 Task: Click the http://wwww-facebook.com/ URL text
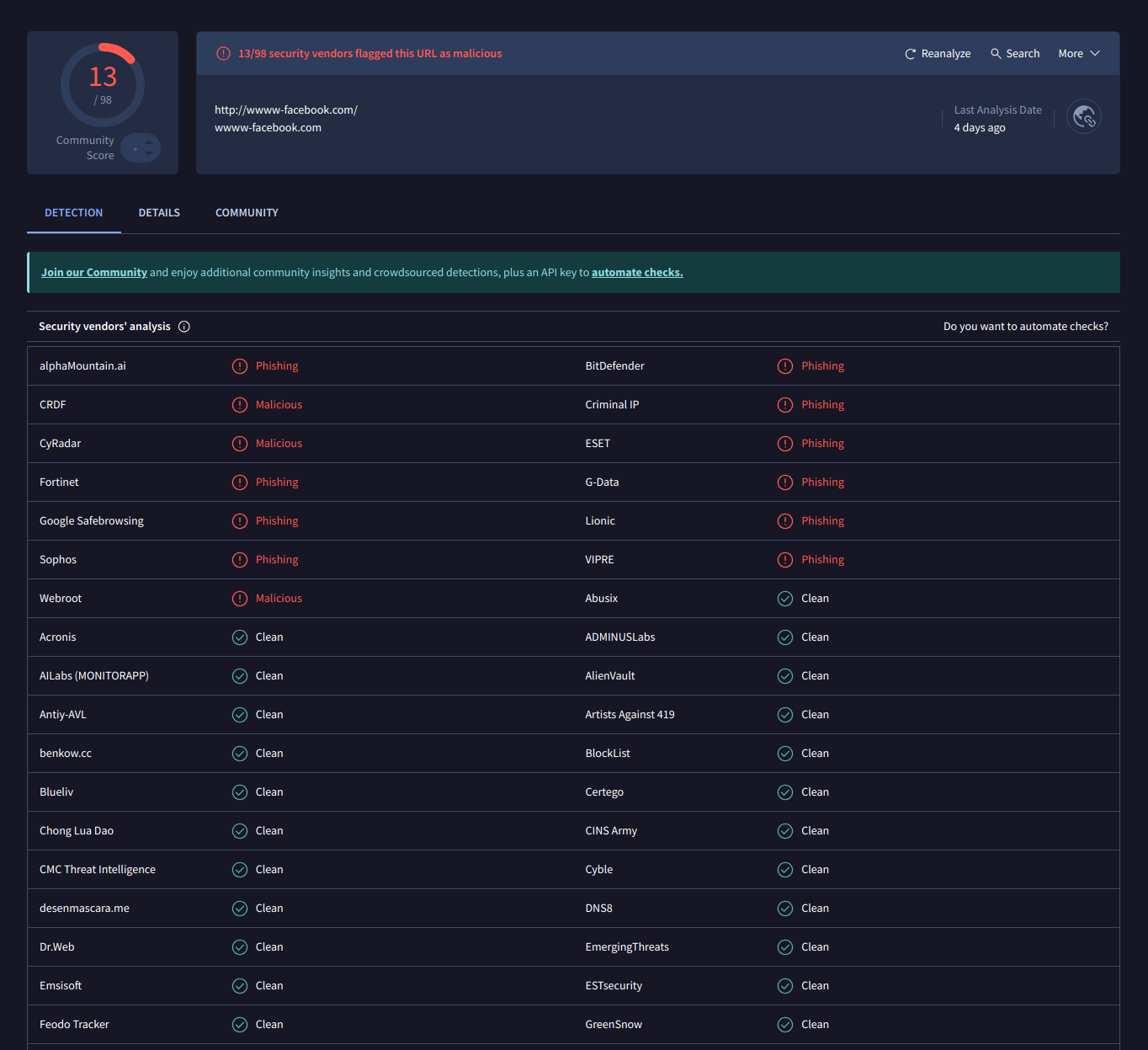(286, 110)
